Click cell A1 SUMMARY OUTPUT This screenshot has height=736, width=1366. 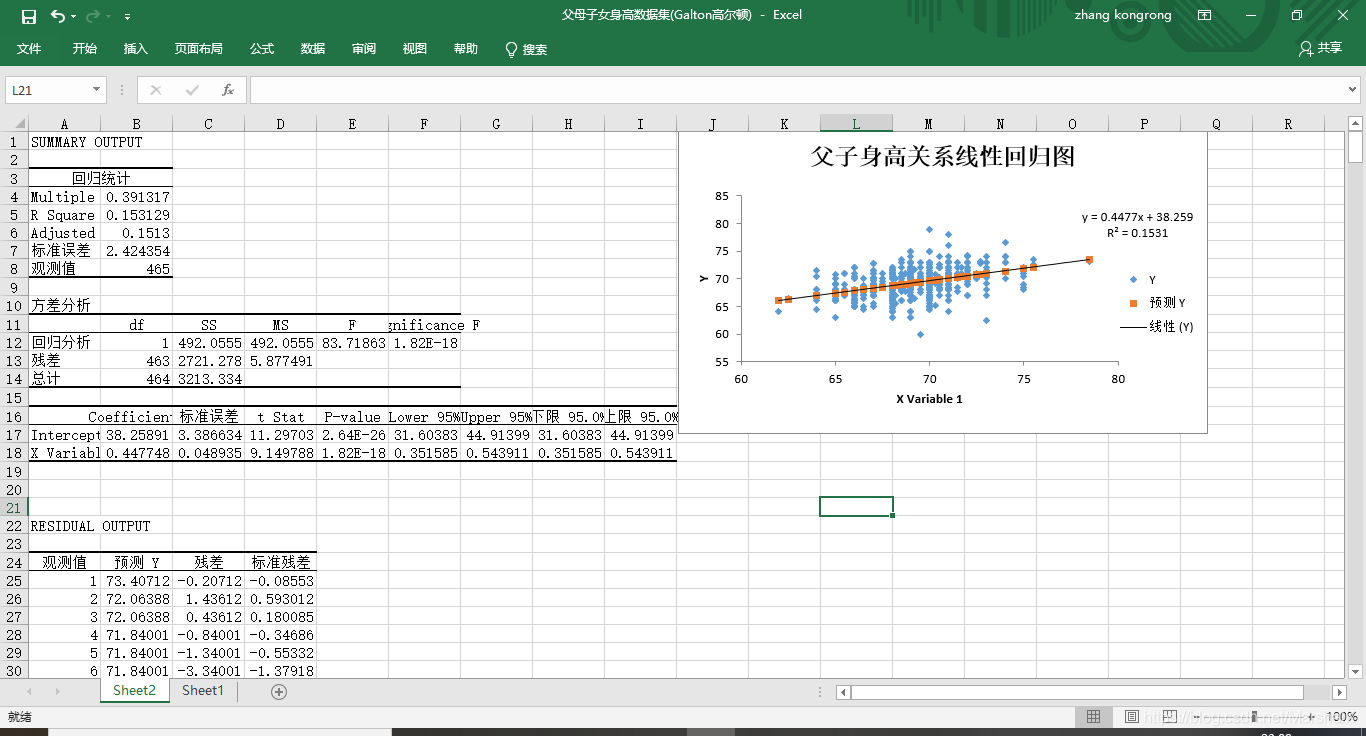87,142
